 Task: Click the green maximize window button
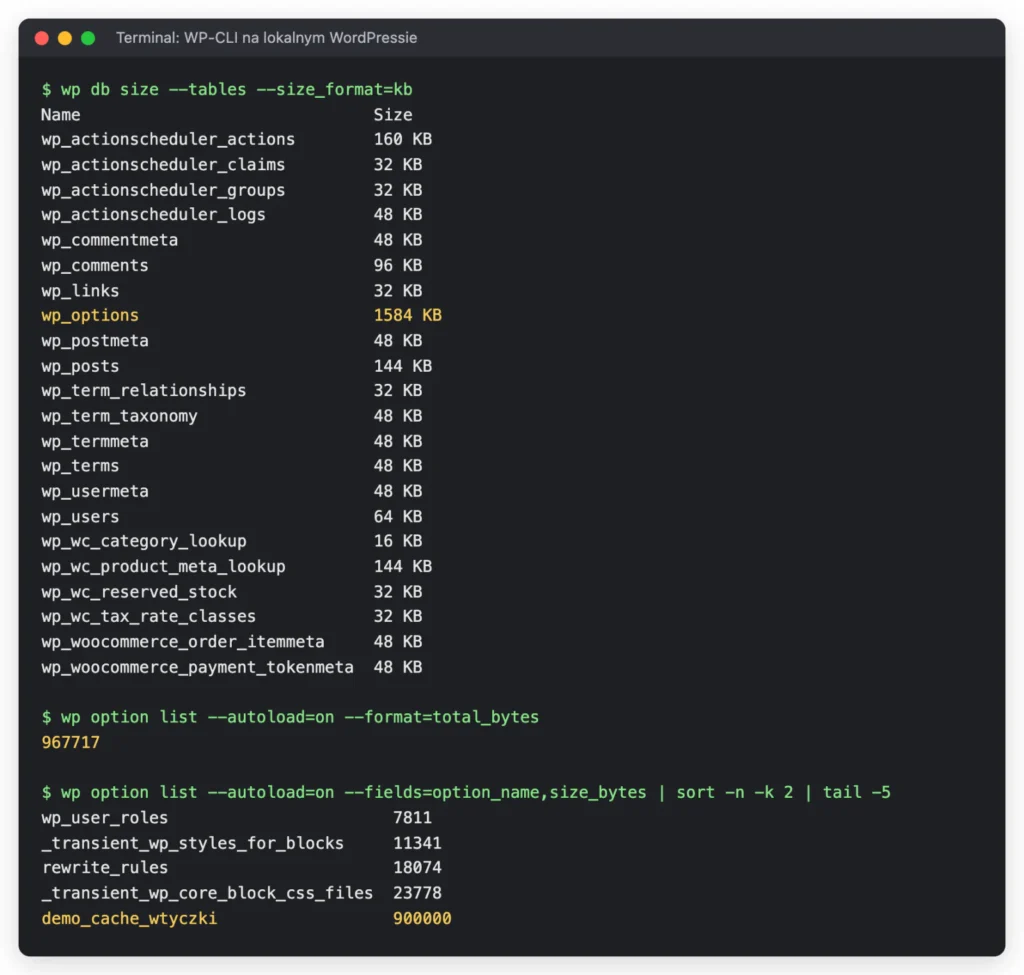pos(88,39)
